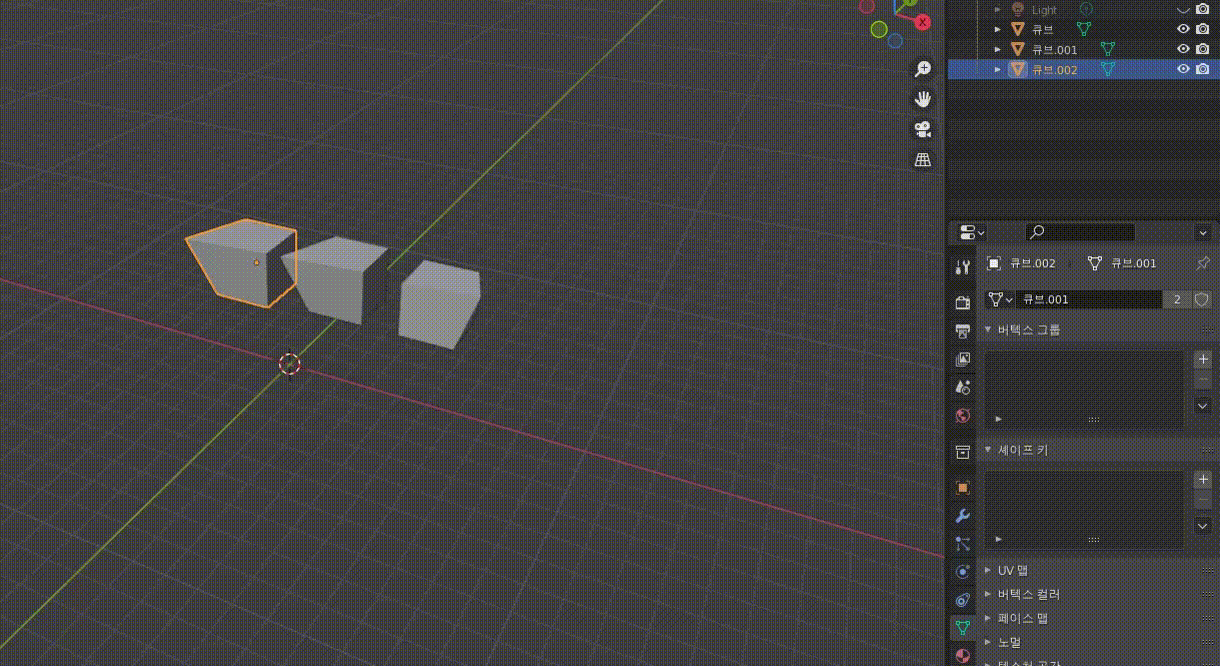Add a new shape key with plus button
The height and width of the screenshot is (666, 1220).
[1203, 479]
